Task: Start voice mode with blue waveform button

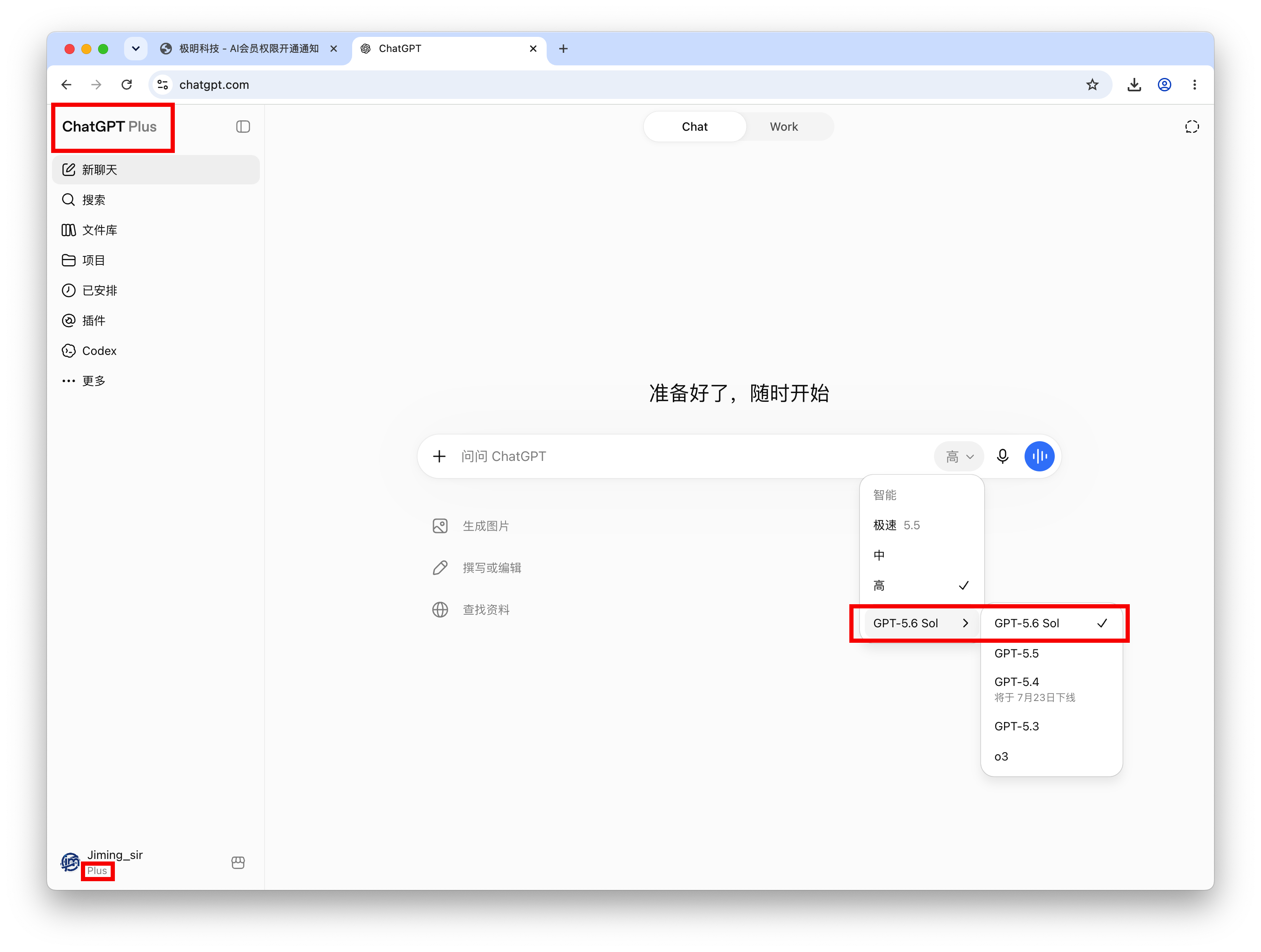Action: click(x=1039, y=456)
